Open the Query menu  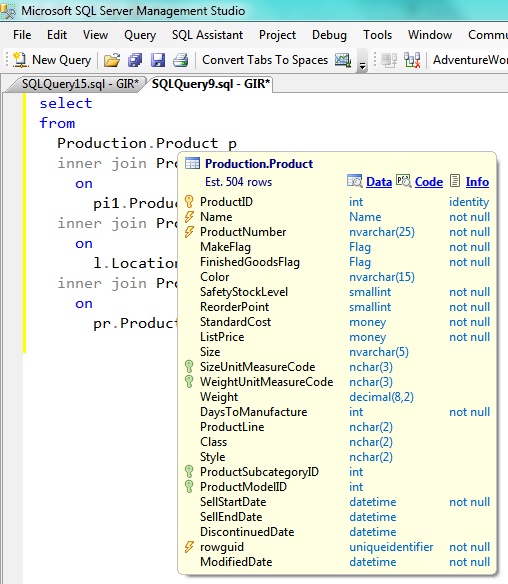140,35
